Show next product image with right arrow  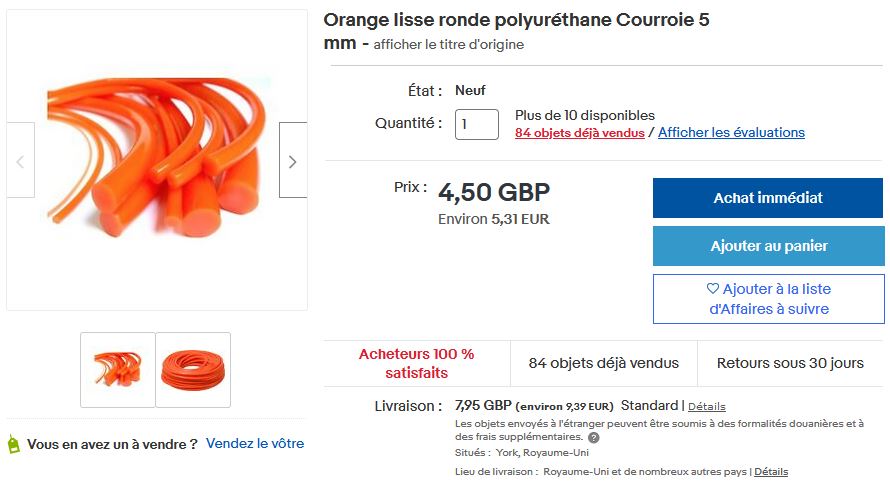293,160
